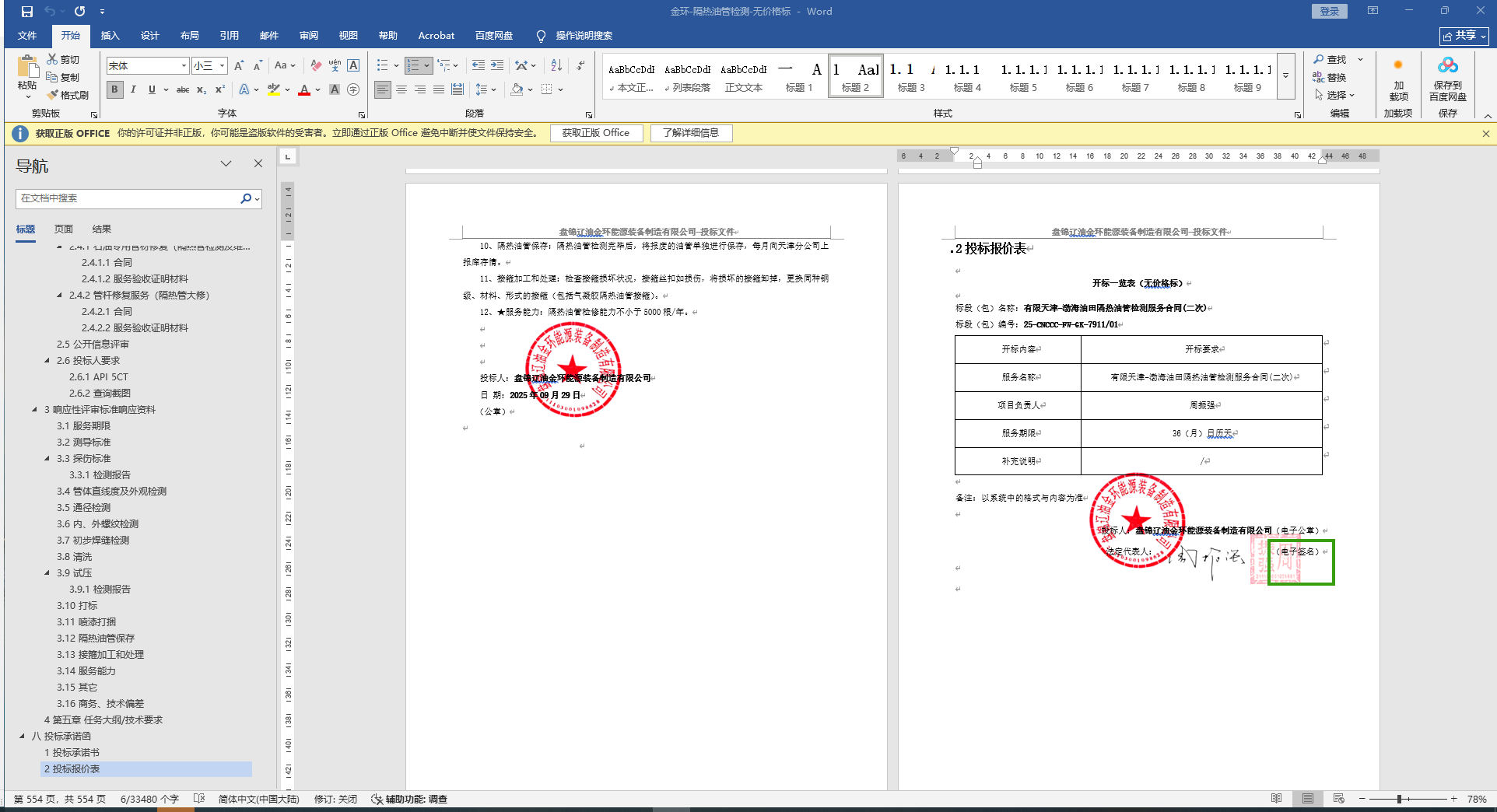Open the phonetic guide (wén) tool
The image size is (1497, 812).
pyautogui.click(x=335, y=65)
